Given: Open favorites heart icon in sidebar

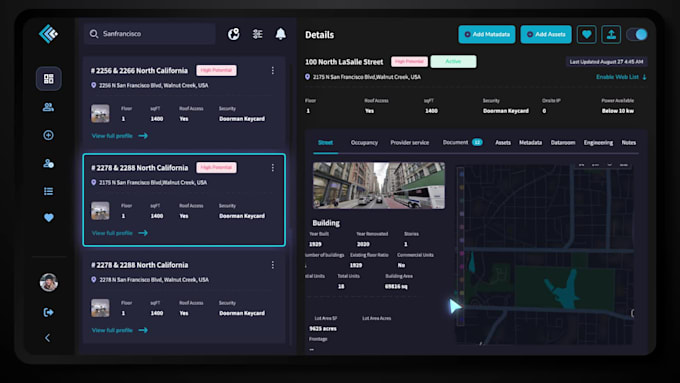Looking at the screenshot, I should click(49, 218).
